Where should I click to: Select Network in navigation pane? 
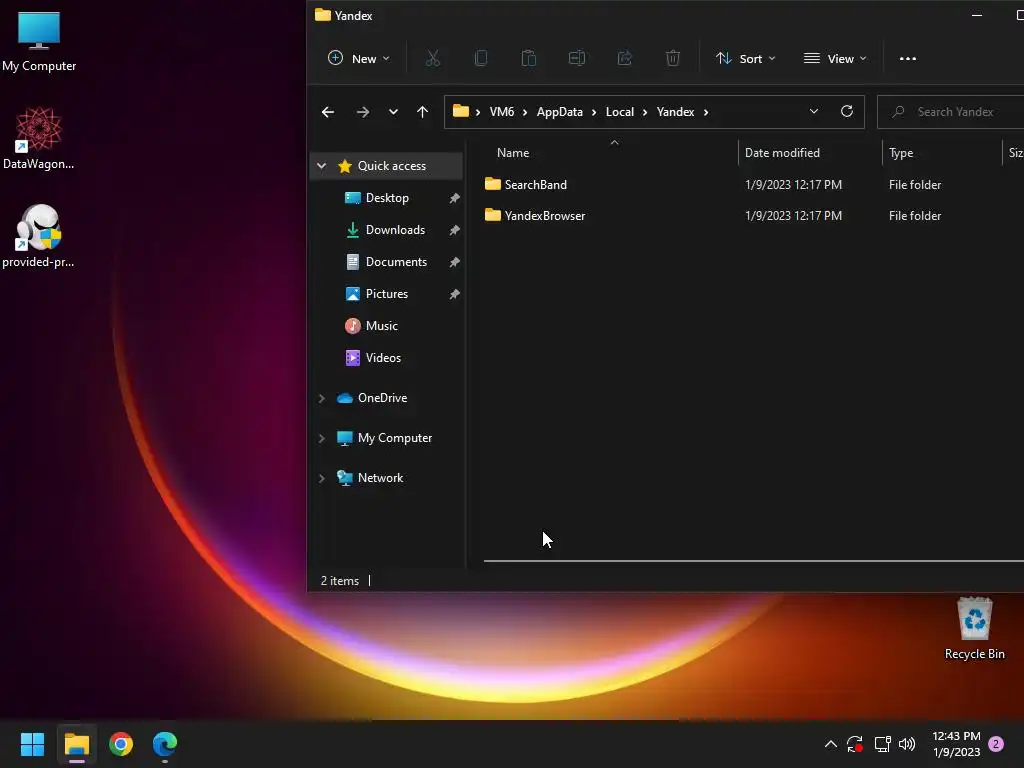click(x=380, y=478)
